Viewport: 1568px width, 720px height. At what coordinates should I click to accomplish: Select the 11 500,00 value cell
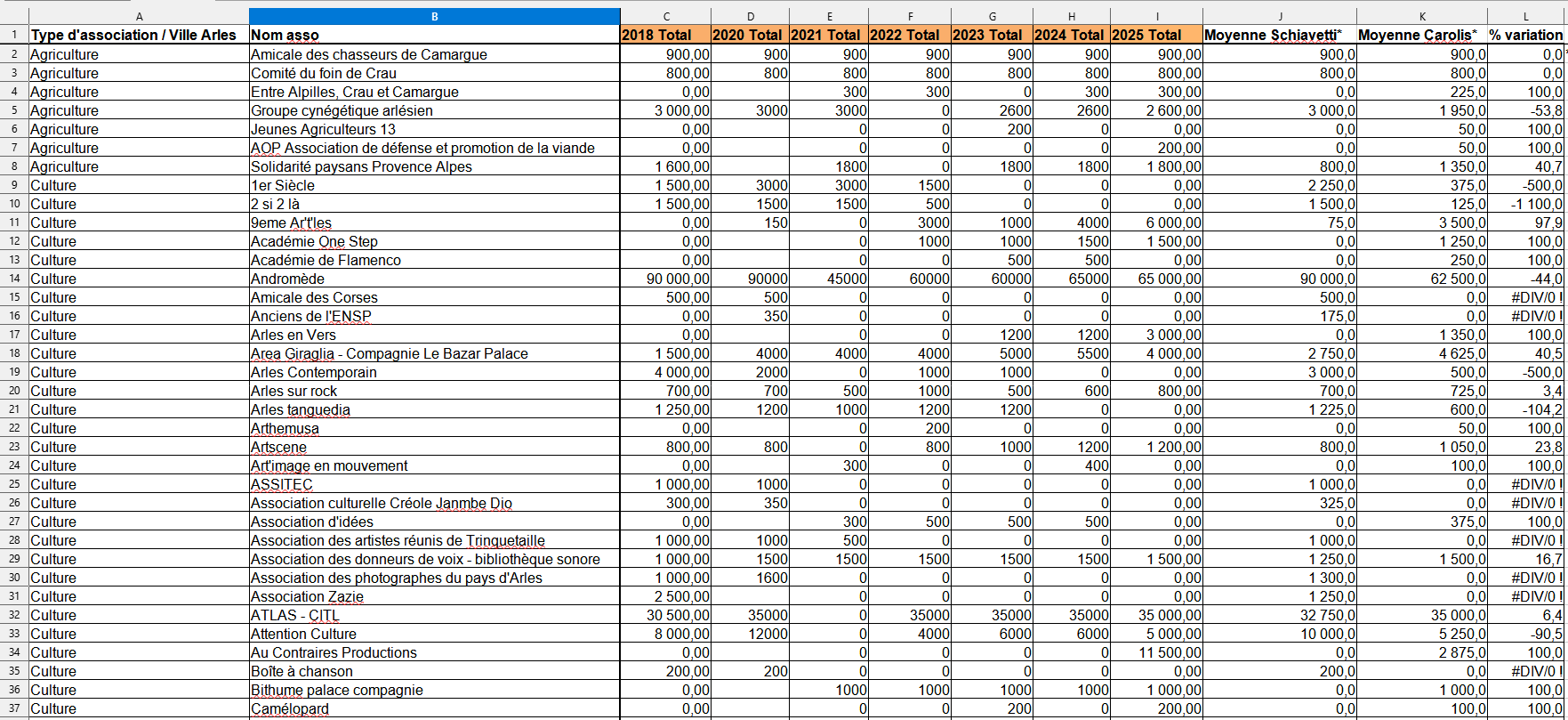[1155, 652]
